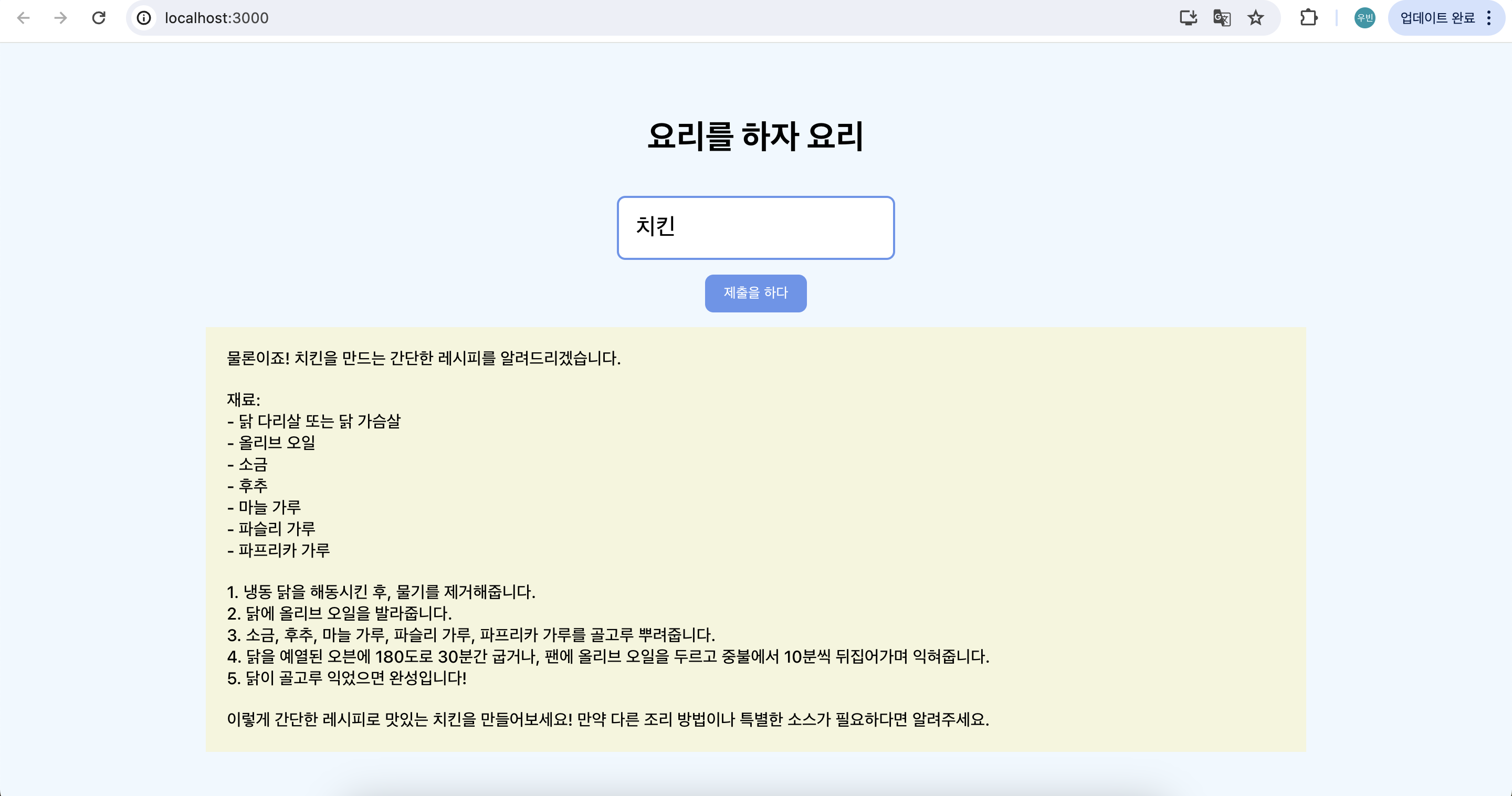View site information icon in address bar

tap(144, 18)
